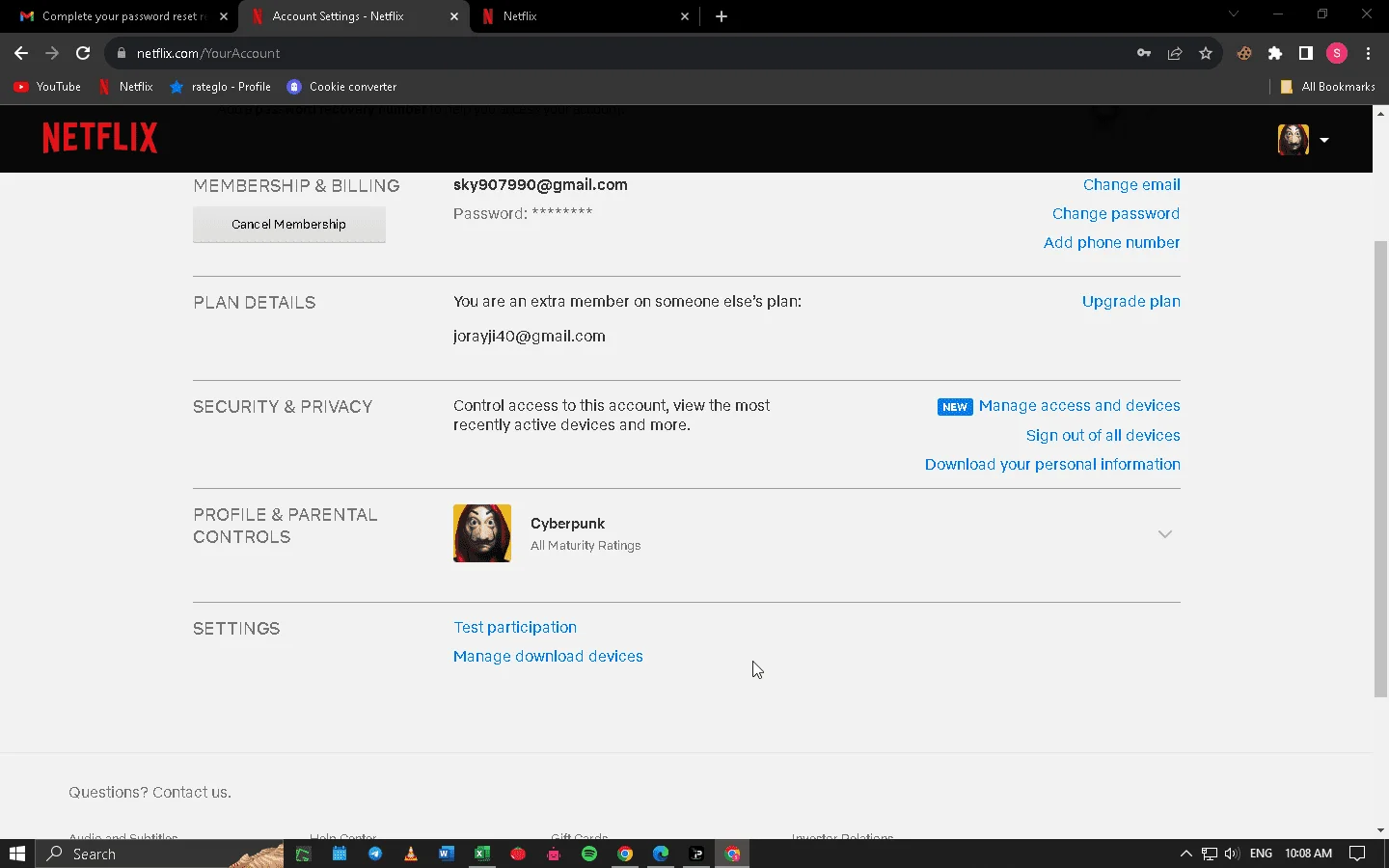Screen dimensions: 1389x868
Task: Open the profile avatar dropdown menu
Action: [x=1303, y=140]
